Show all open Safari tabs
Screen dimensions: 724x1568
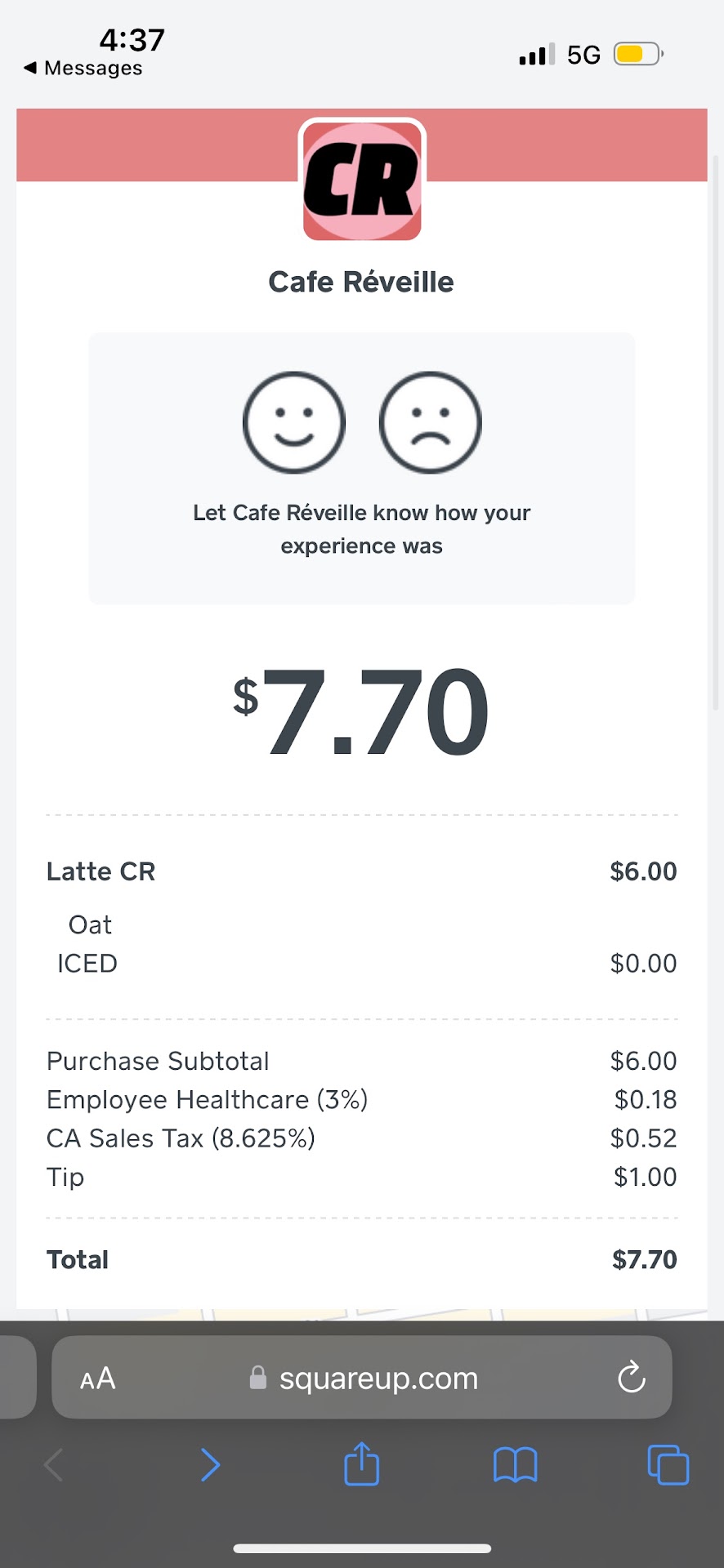[668, 1465]
